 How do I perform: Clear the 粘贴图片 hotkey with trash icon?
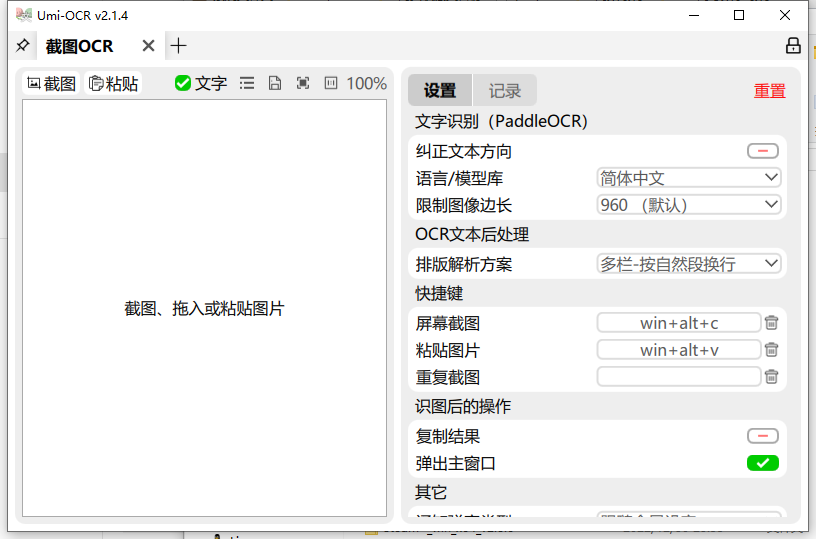tap(771, 350)
